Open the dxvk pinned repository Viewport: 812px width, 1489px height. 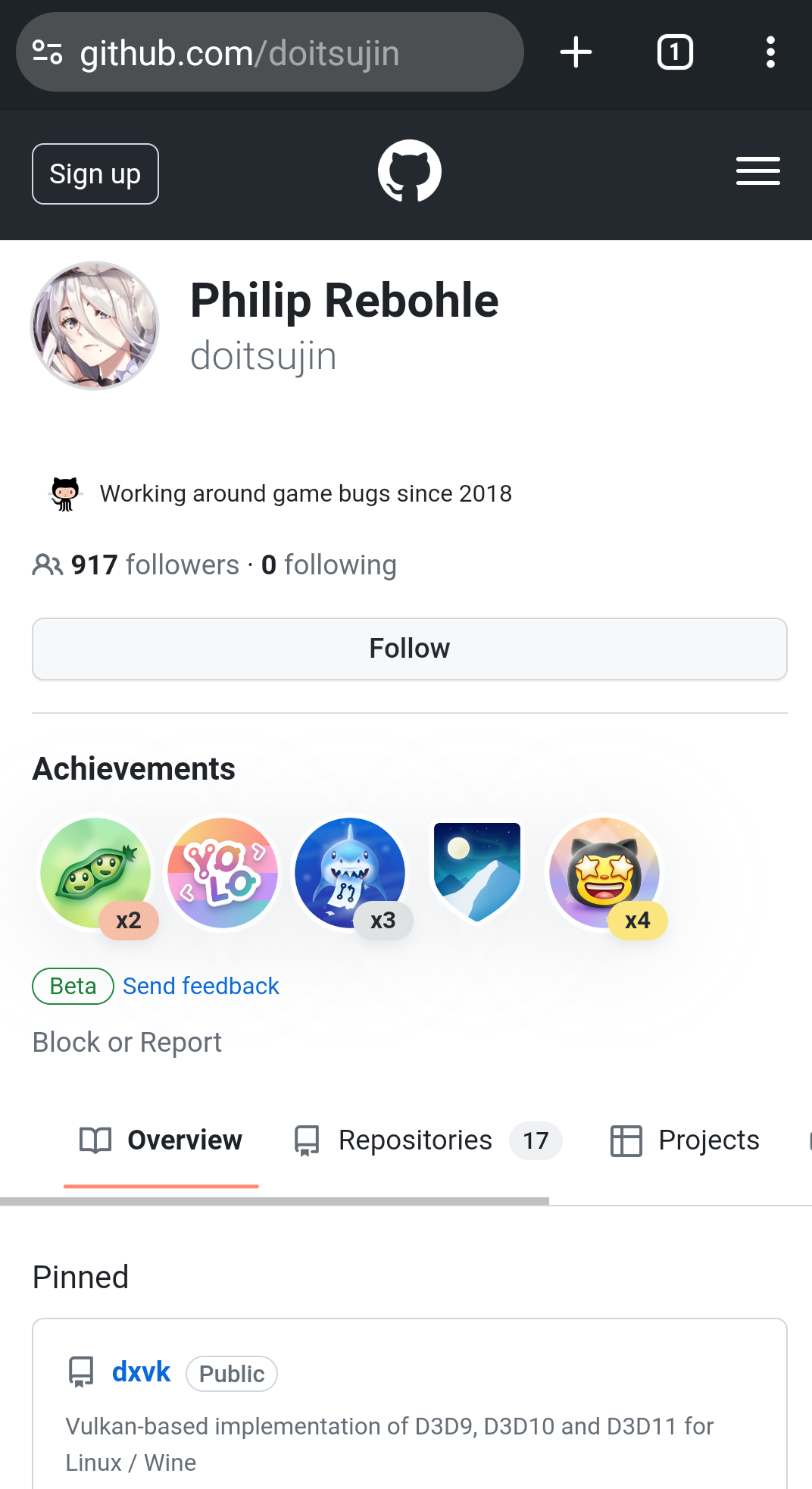click(141, 1372)
